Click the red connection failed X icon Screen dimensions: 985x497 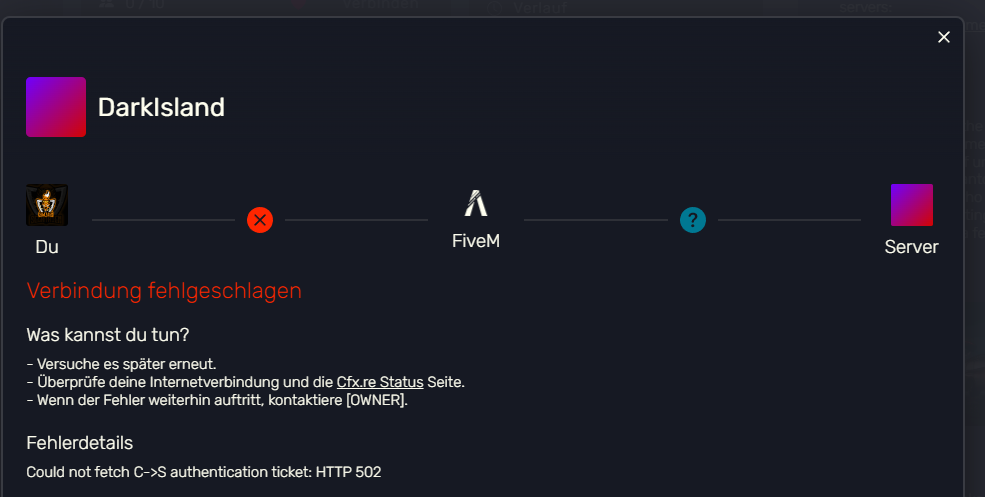pos(260,220)
